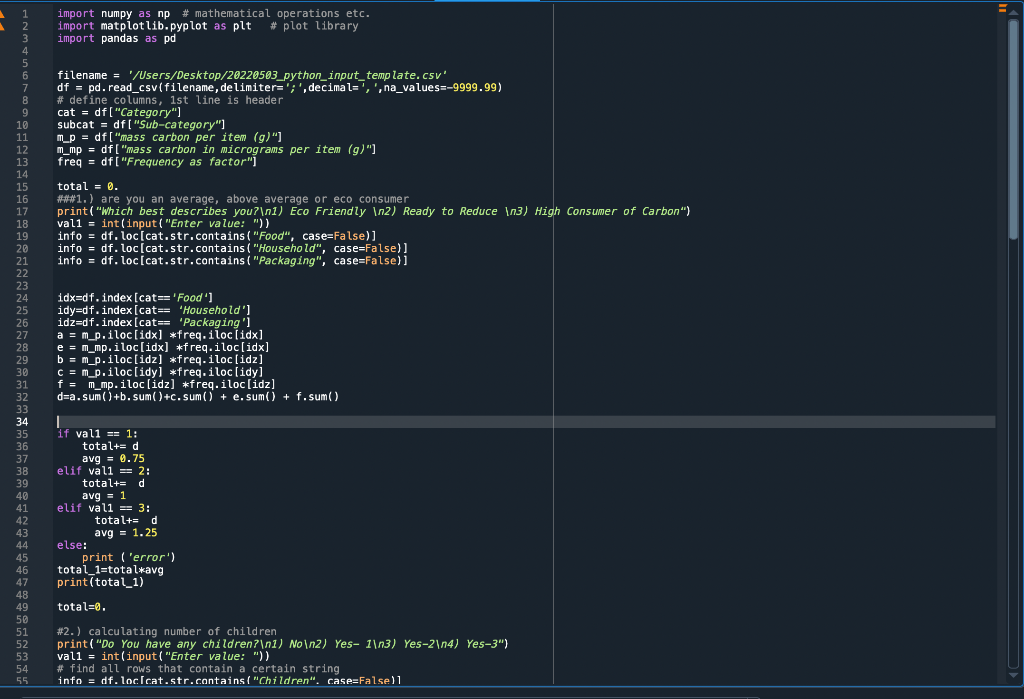Click the 'b = m_p.iloc[idz] *freq.iloc[idz]' line
Viewport: 1024px width, 699px height.
(160, 361)
